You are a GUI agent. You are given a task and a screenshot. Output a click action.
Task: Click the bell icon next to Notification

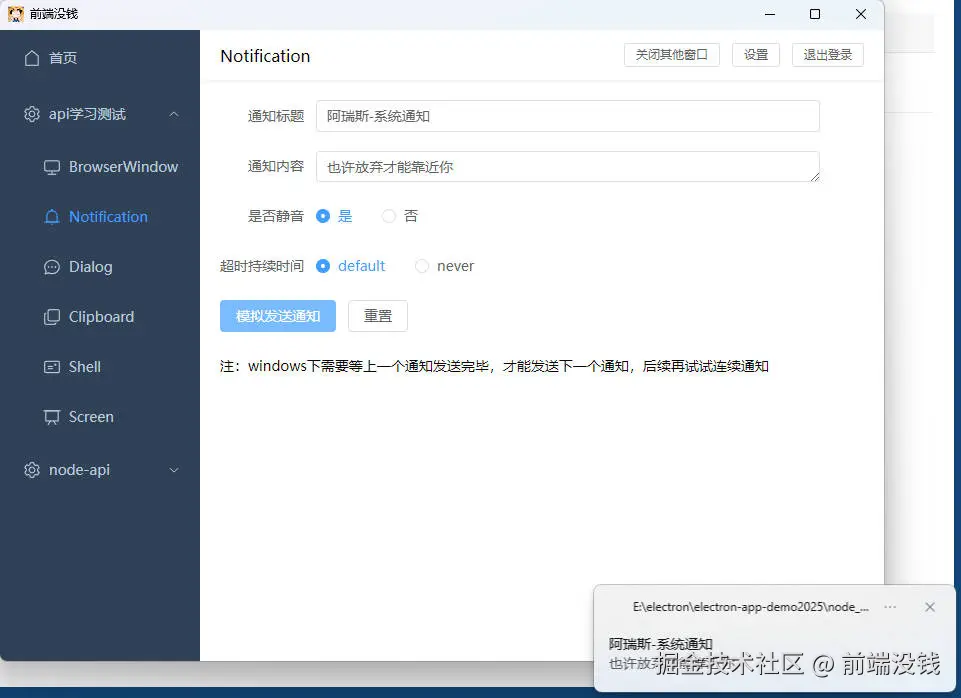tap(52, 216)
